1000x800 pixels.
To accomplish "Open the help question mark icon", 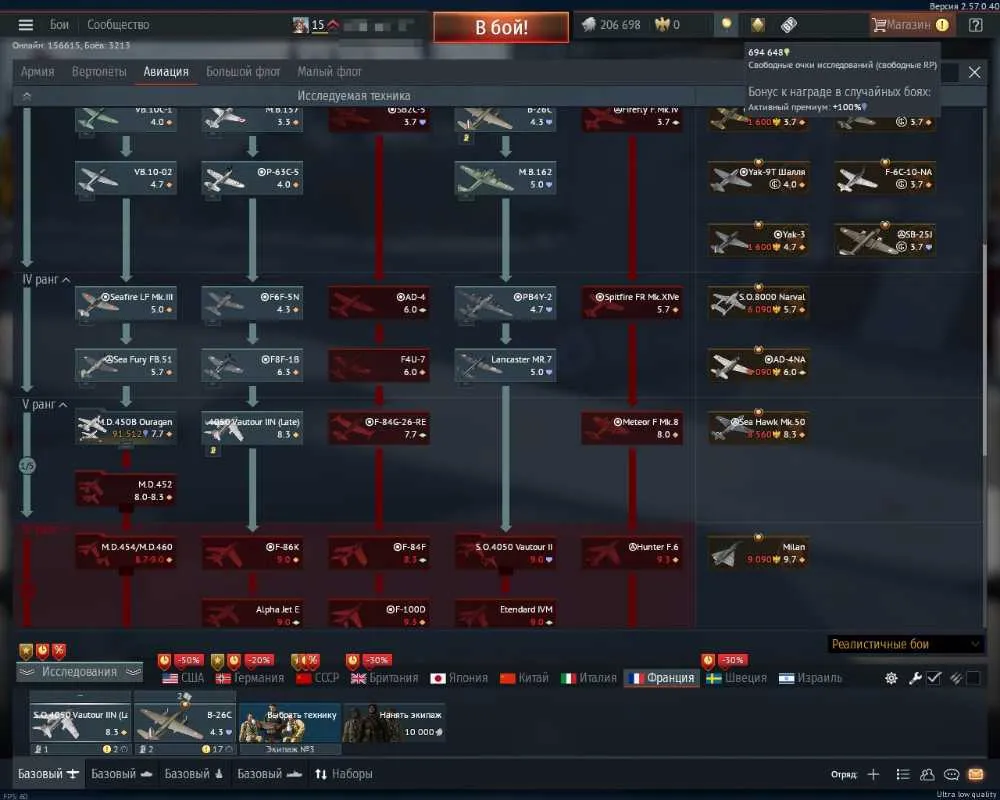I will pyautogui.click(x=975, y=25).
